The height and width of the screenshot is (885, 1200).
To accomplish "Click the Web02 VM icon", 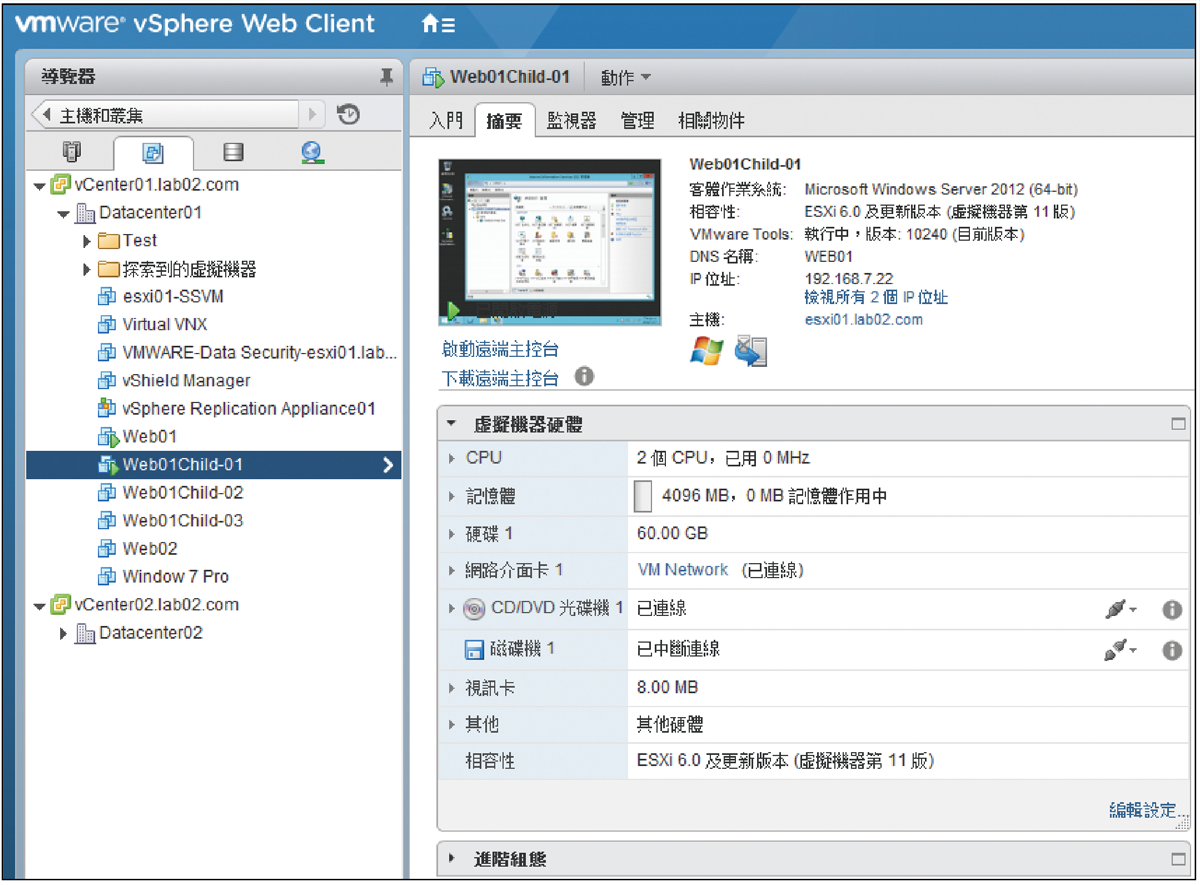I will click(x=108, y=549).
